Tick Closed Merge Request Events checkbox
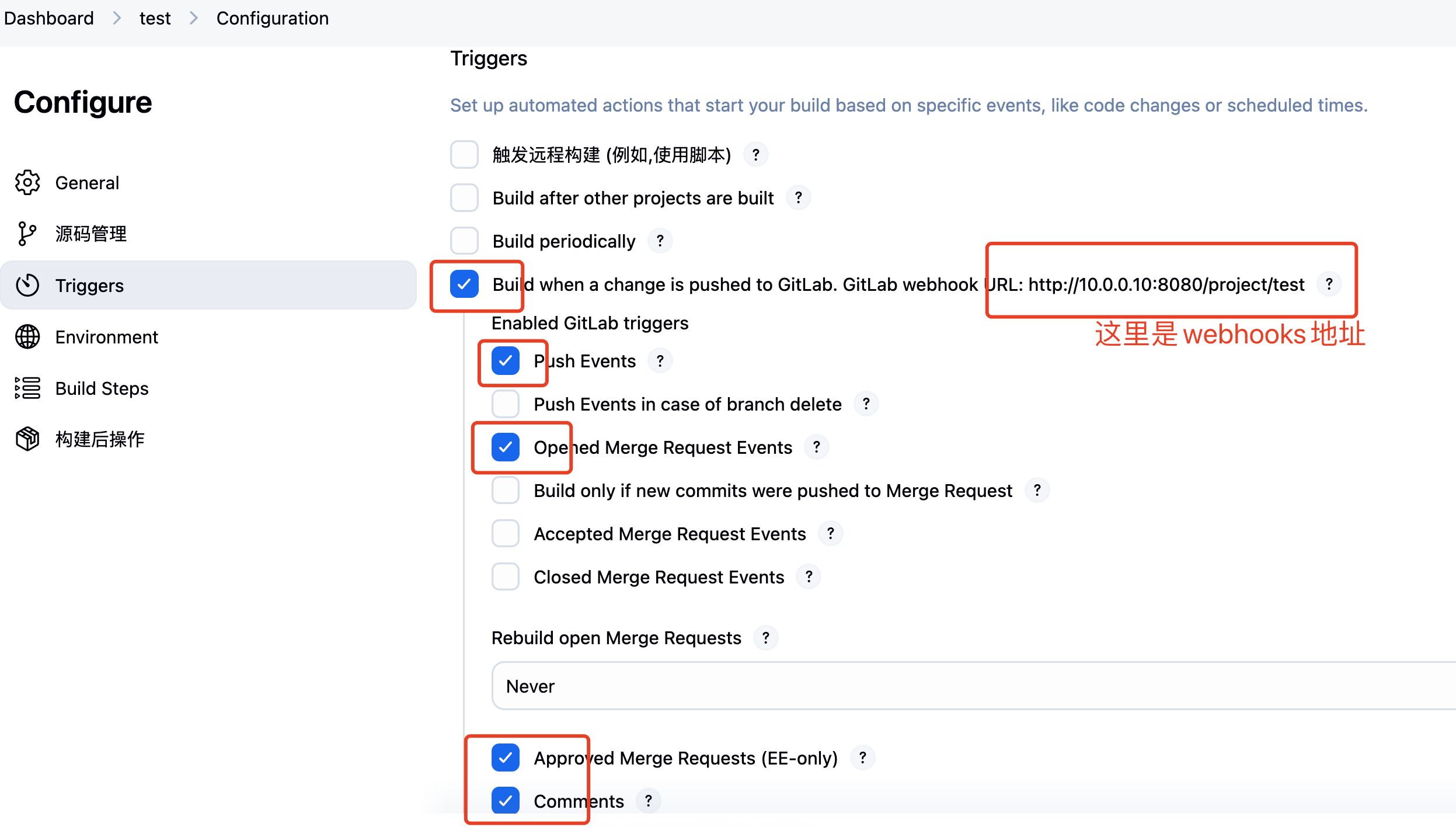Screen dimensions: 1456x827 point(506,577)
